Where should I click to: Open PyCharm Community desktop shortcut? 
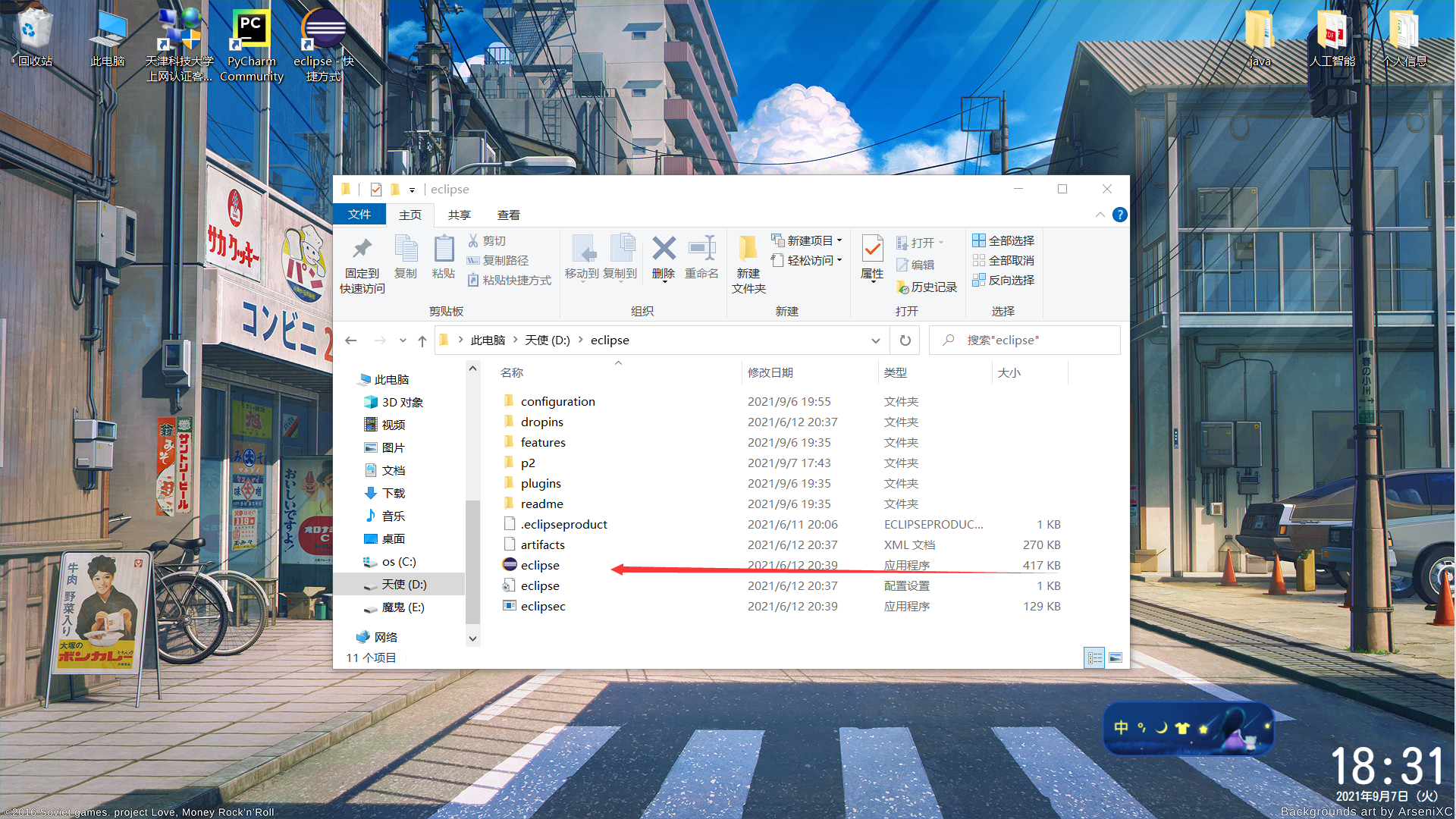[251, 45]
